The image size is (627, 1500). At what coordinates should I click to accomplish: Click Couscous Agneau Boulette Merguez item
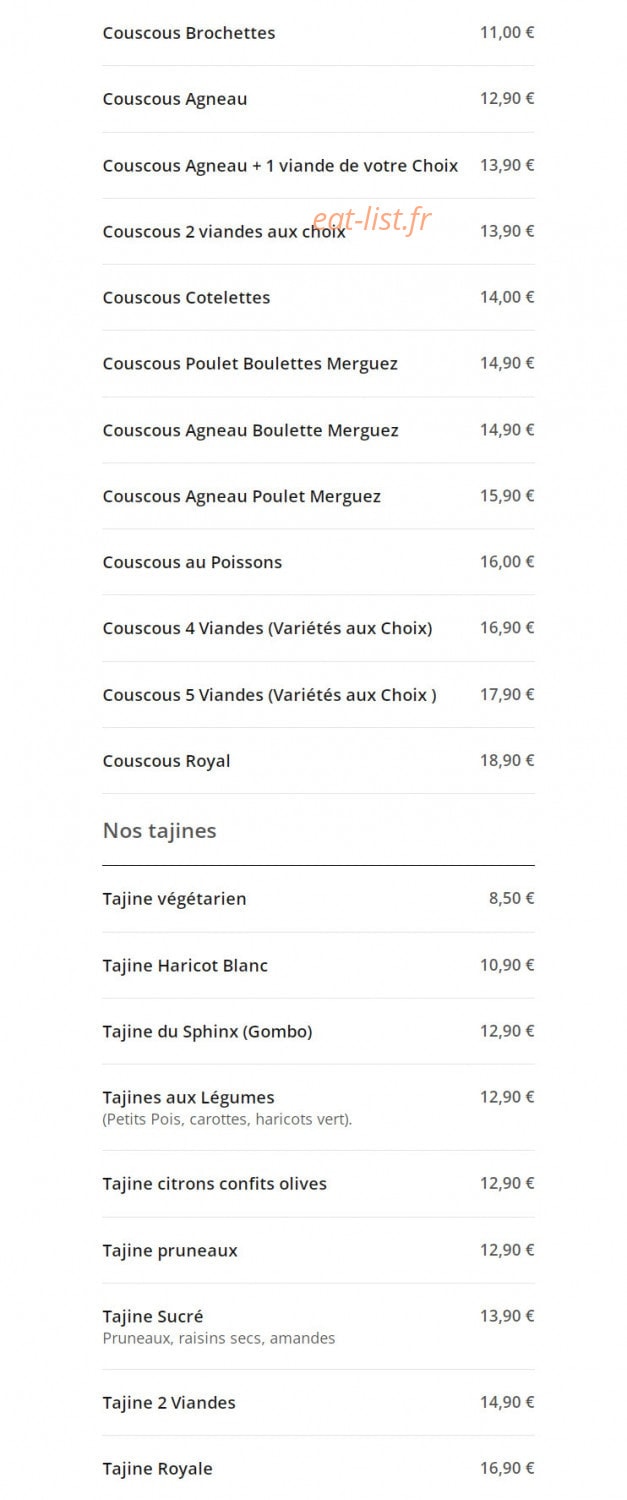click(318, 430)
